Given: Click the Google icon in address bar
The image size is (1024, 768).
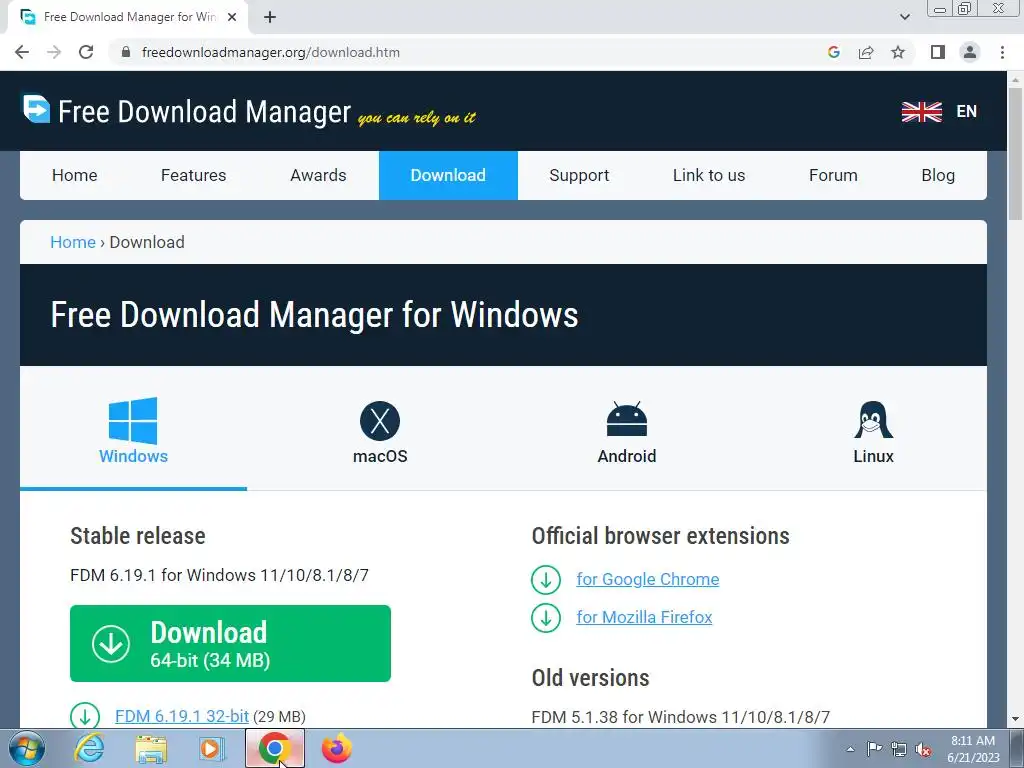Looking at the screenshot, I should click(833, 52).
